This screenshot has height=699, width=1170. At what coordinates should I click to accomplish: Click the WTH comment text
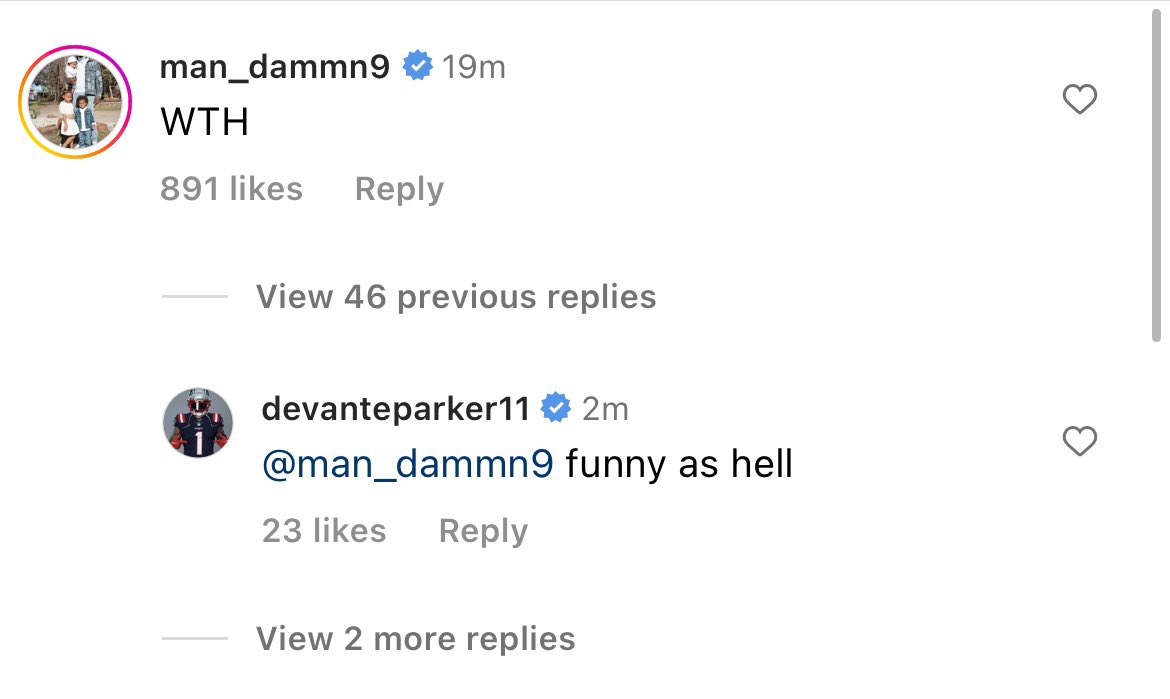click(x=204, y=123)
